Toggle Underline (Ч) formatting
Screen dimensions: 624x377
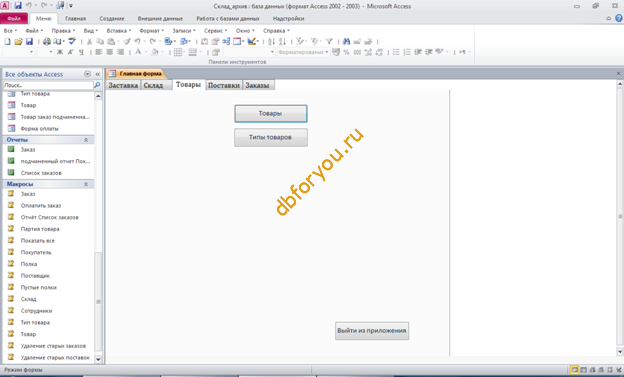click(x=81, y=52)
